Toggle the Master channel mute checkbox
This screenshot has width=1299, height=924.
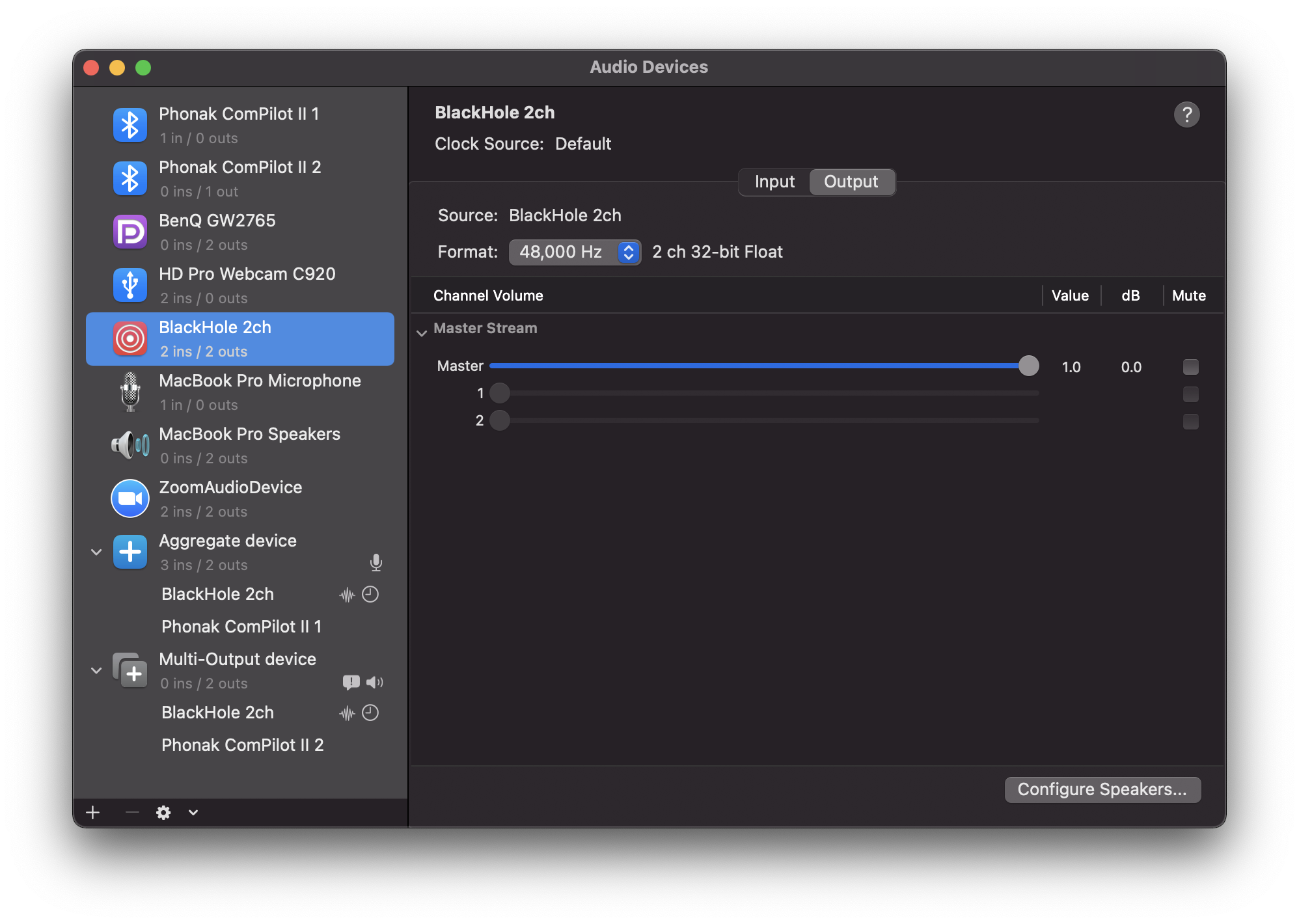click(1190, 367)
